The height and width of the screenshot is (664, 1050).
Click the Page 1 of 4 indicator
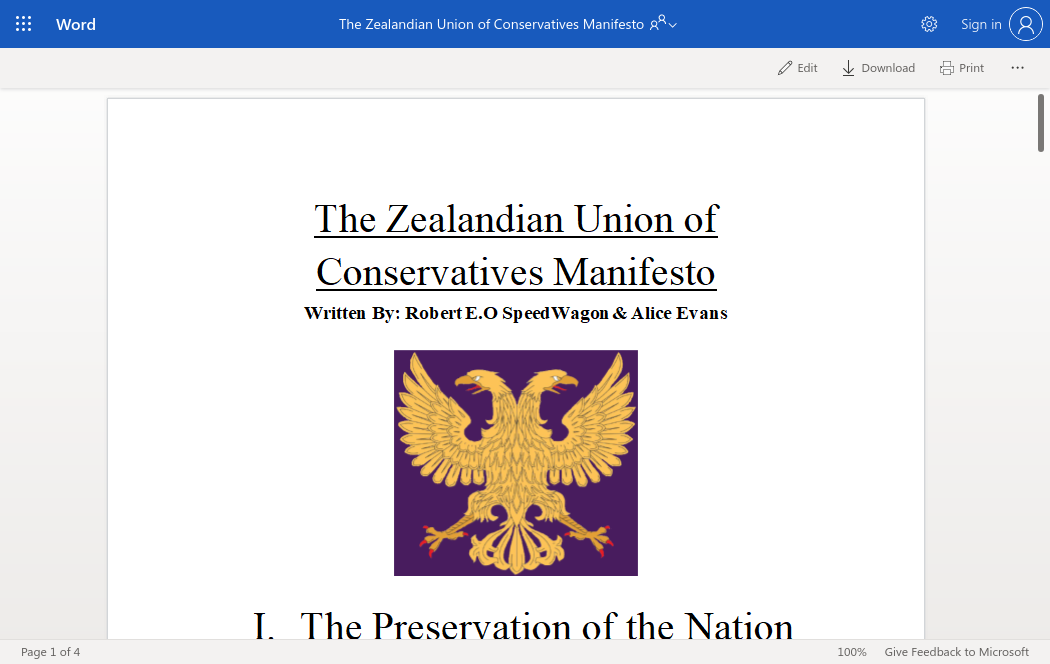[50, 652]
